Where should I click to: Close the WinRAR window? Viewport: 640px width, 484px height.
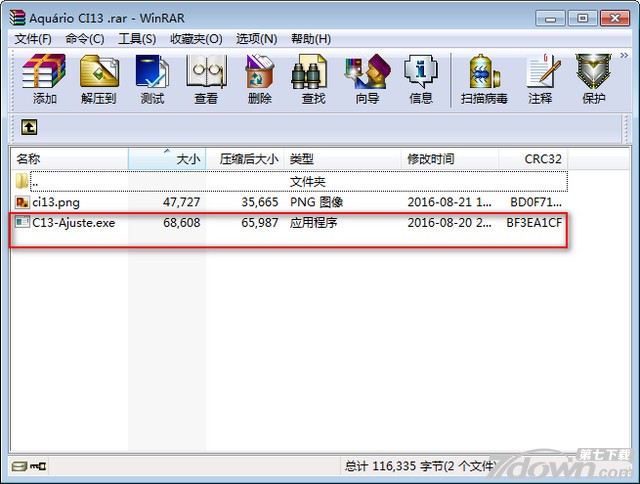click(615, 18)
